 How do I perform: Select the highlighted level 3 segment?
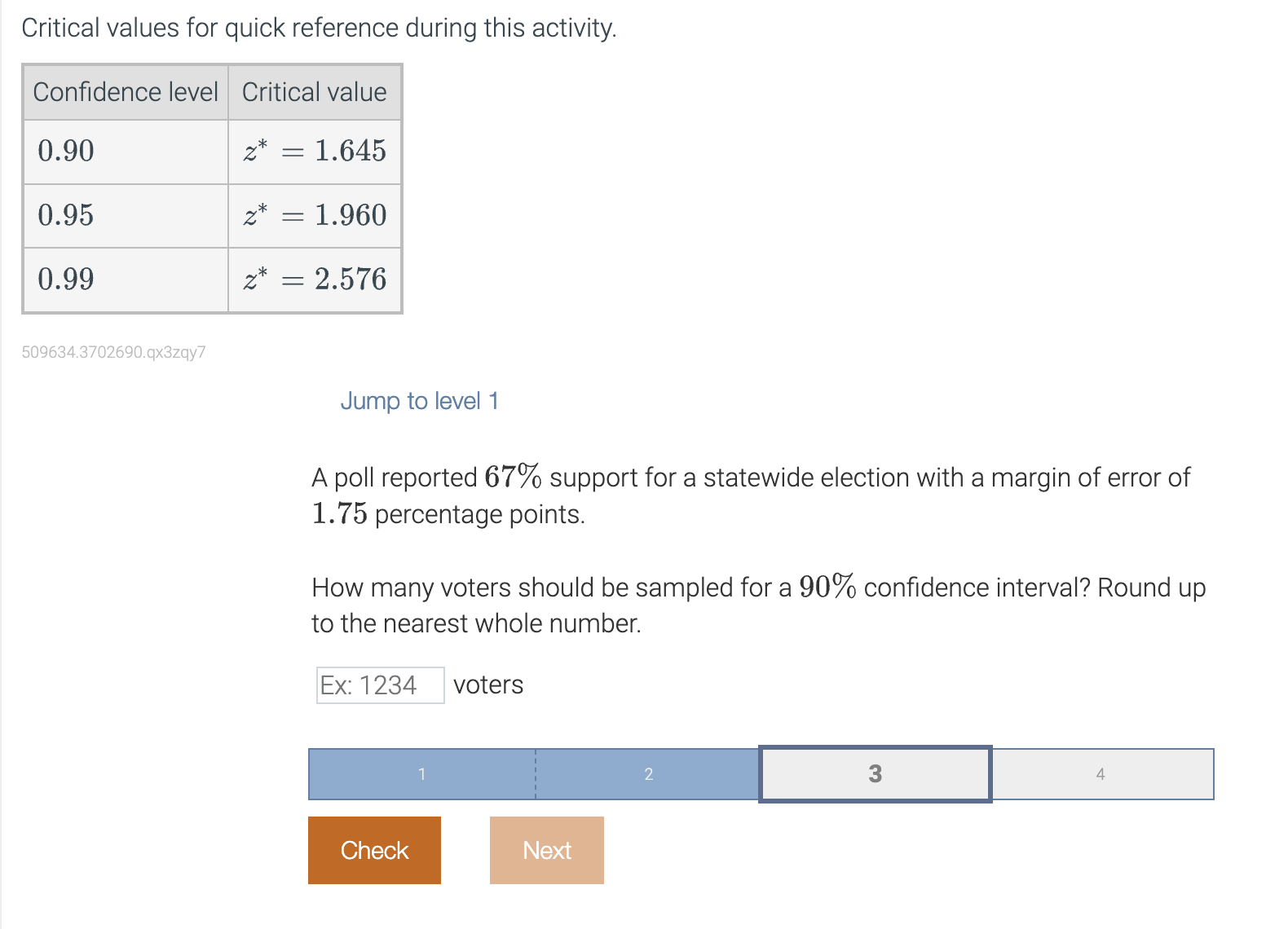tap(875, 774)
